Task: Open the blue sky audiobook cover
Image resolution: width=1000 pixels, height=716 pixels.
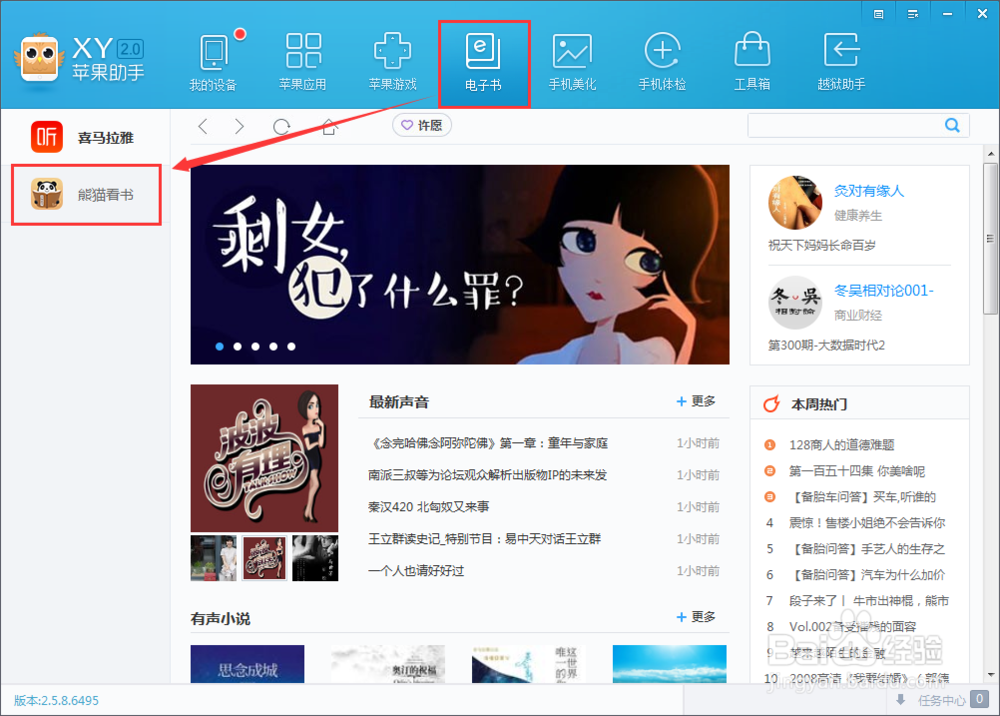Action: pos(669,664)
